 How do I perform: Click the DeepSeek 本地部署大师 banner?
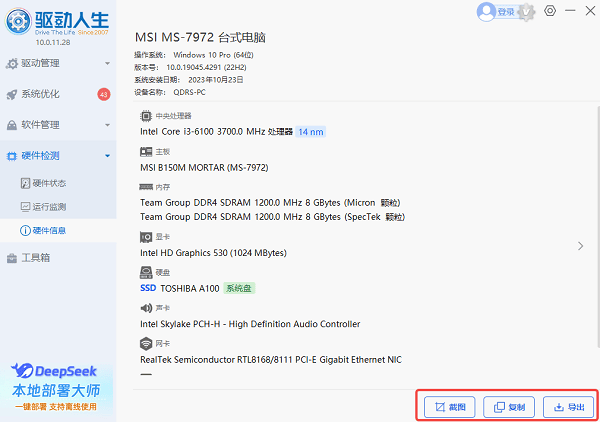pos(57,385)
